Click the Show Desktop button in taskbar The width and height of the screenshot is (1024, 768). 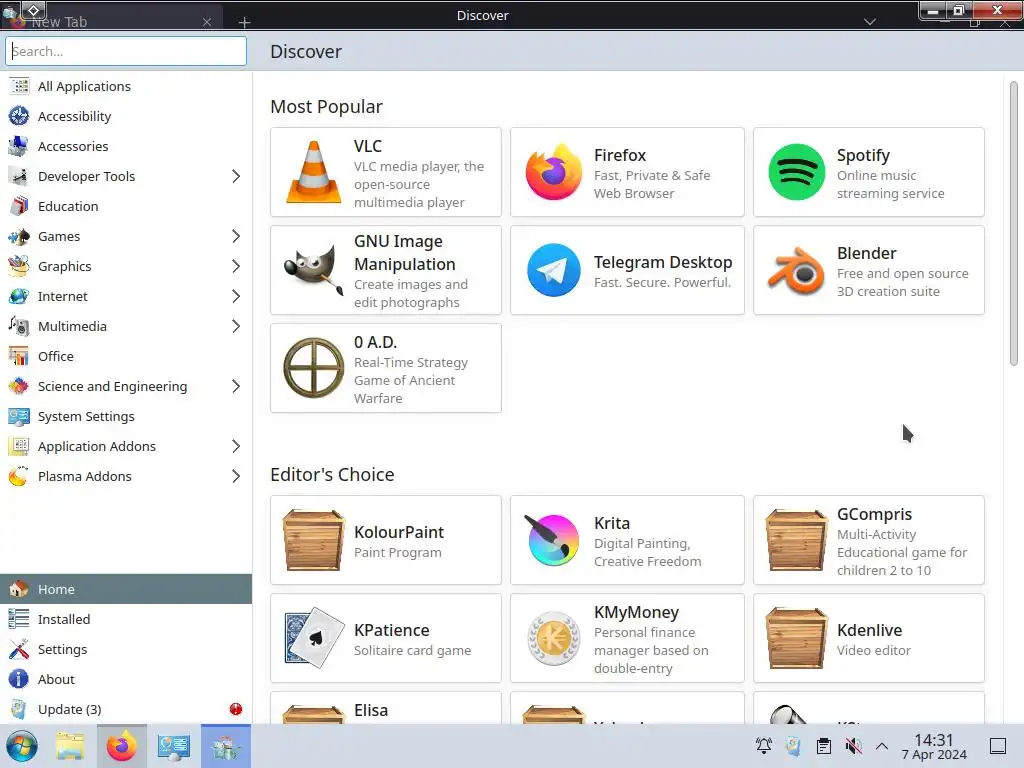click(x=998, y=746)
